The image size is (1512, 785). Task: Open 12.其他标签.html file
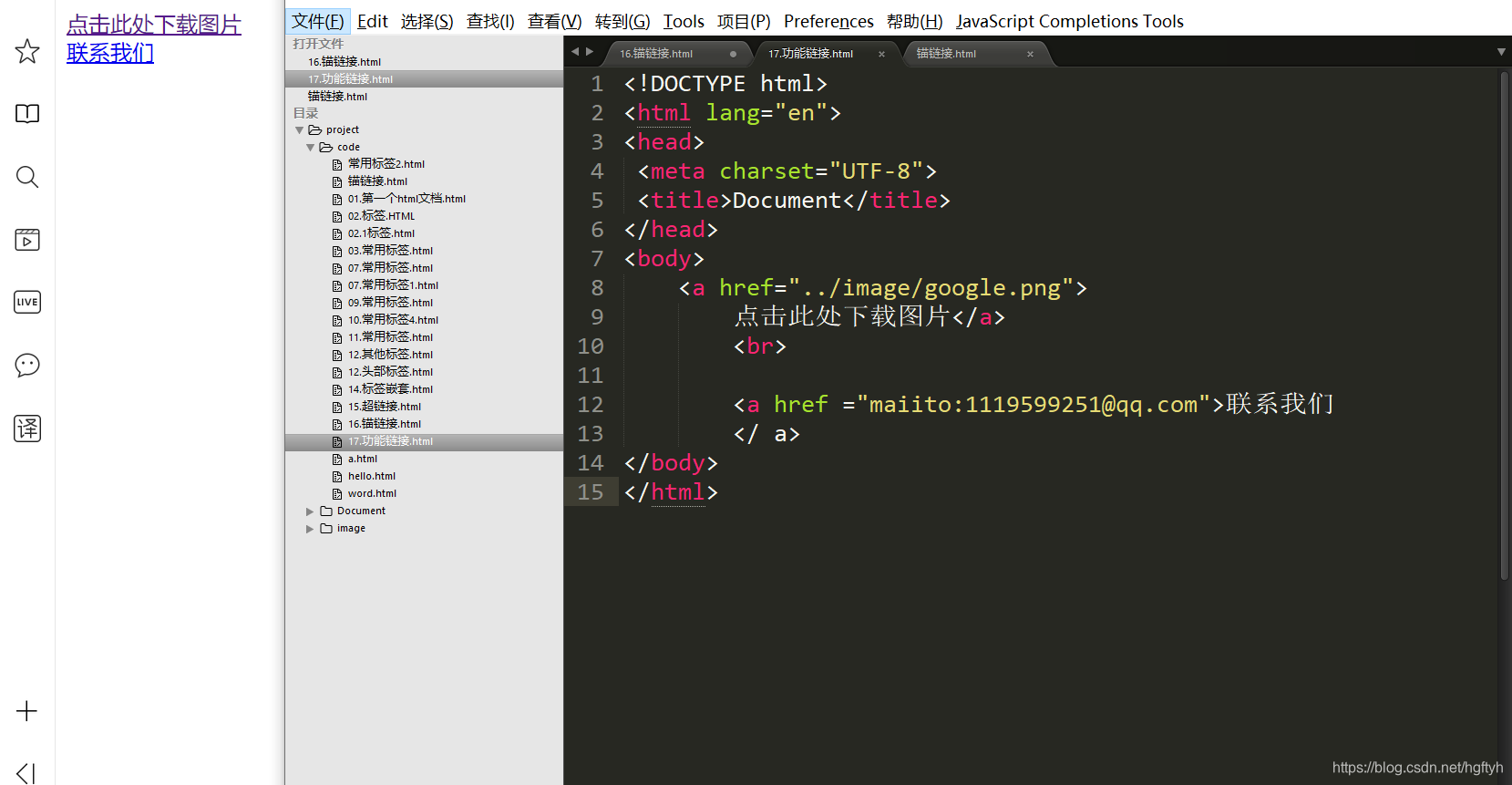390,355
